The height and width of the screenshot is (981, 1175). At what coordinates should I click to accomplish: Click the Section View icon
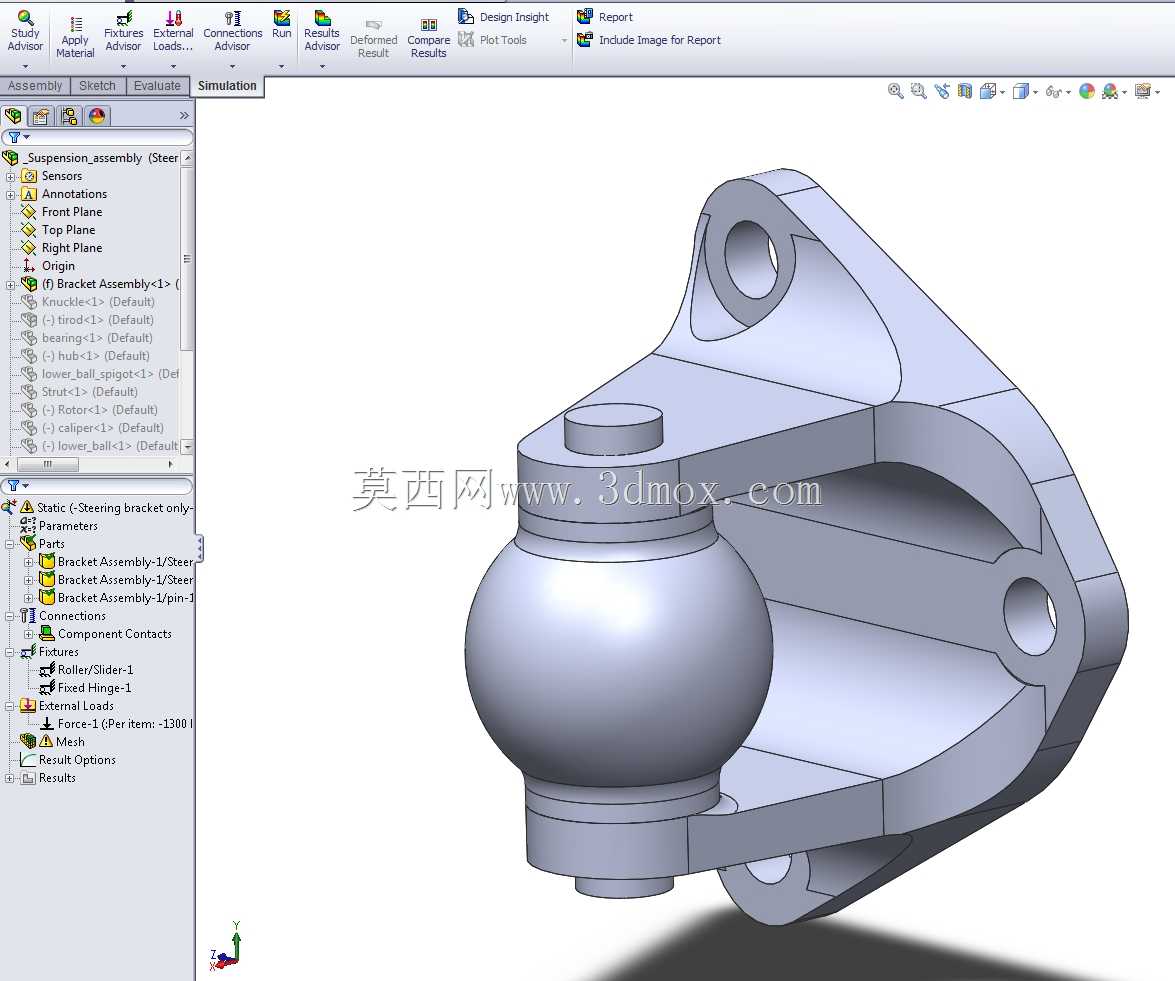[965, 91]
